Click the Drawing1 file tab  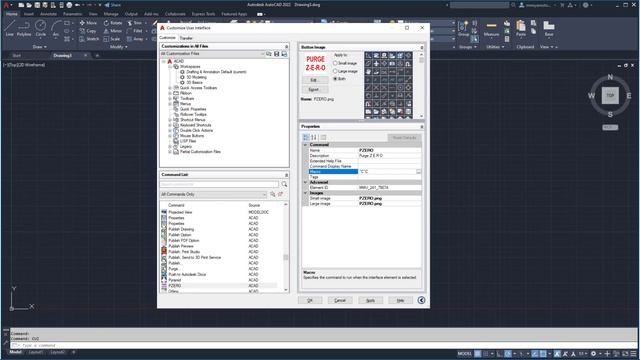point(63,56)
